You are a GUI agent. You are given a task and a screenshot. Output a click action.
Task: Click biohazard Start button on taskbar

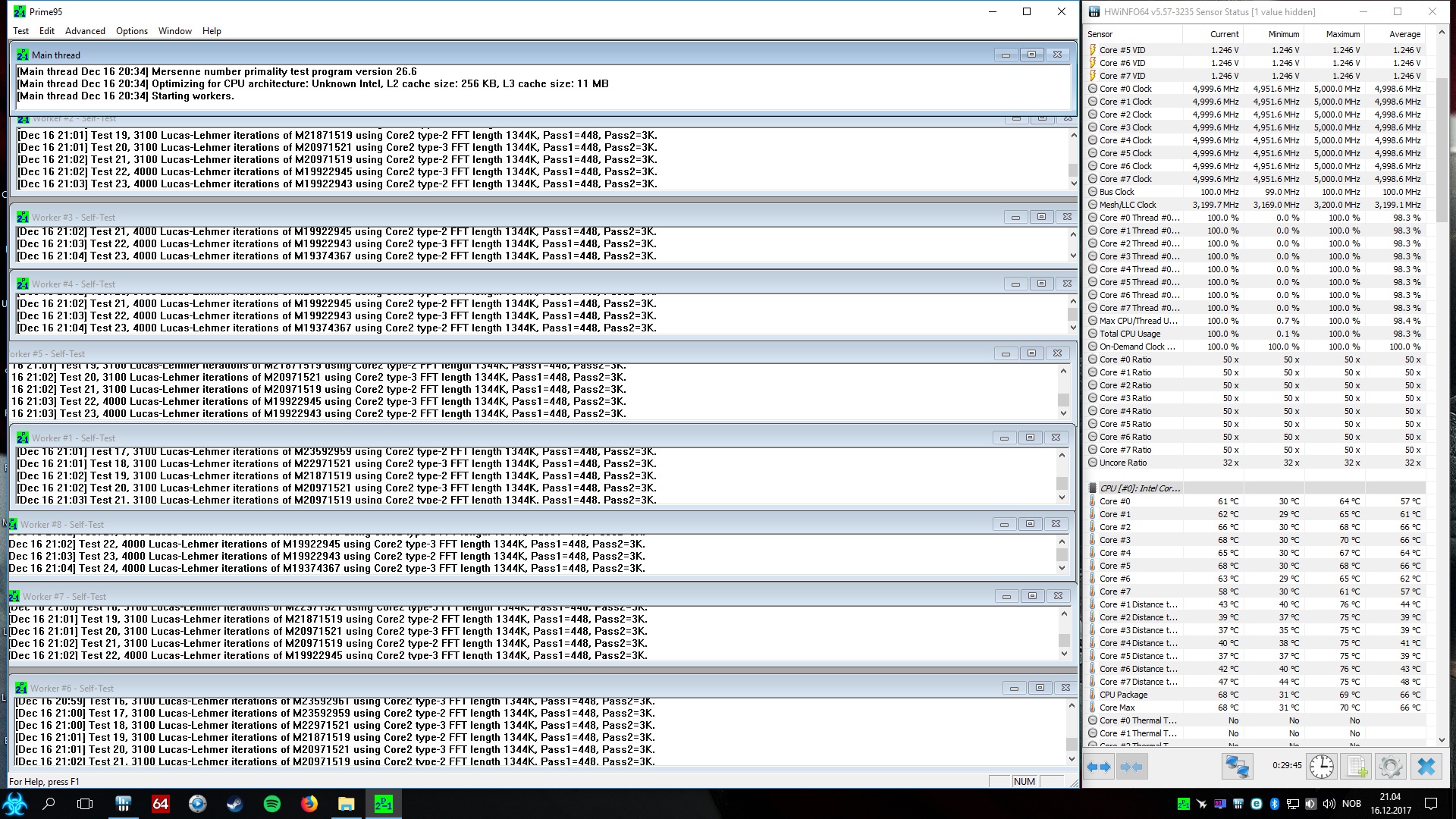tap(15, 804)
